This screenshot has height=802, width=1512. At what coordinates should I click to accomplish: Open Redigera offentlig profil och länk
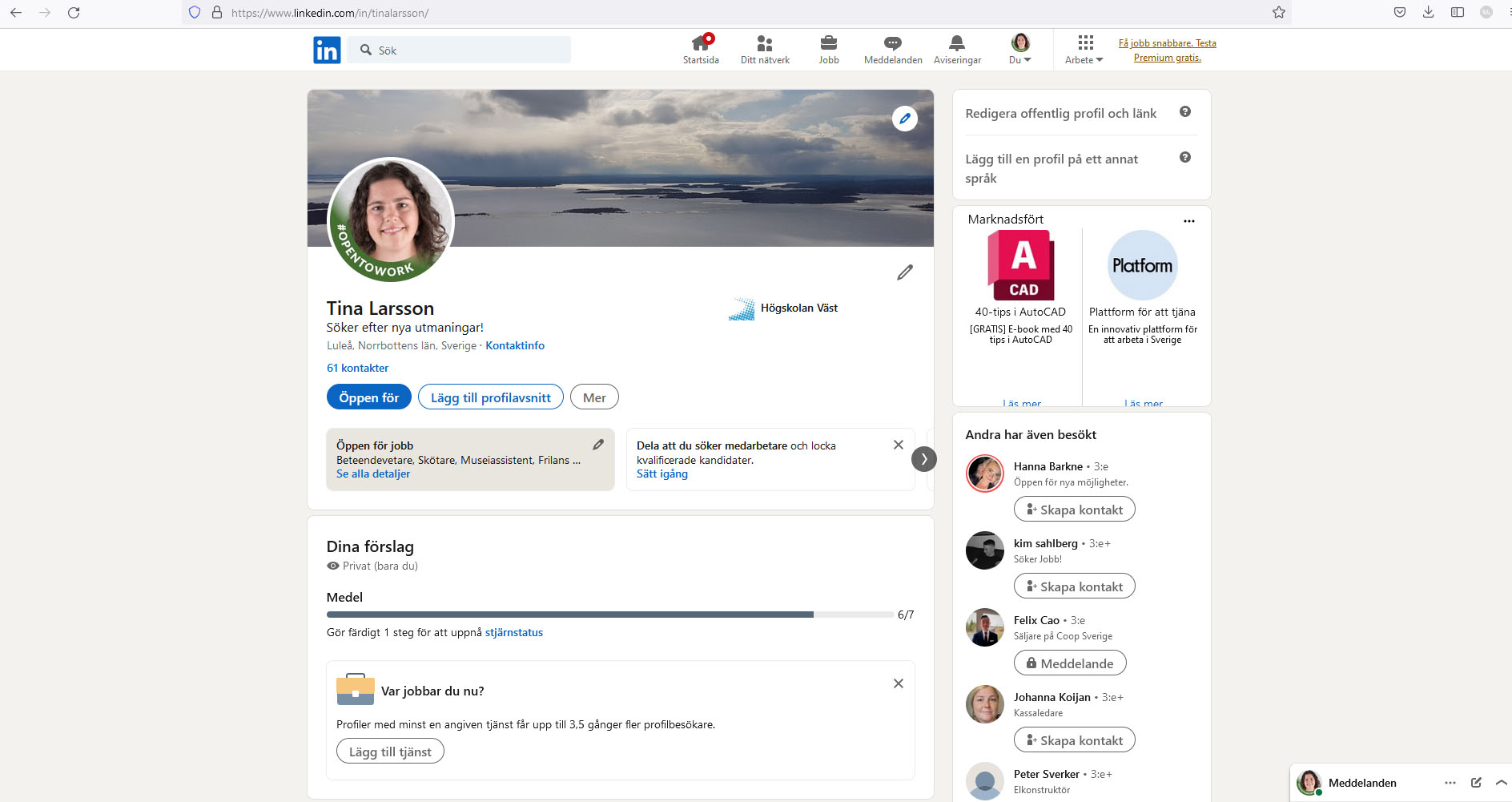point(1061,113)
